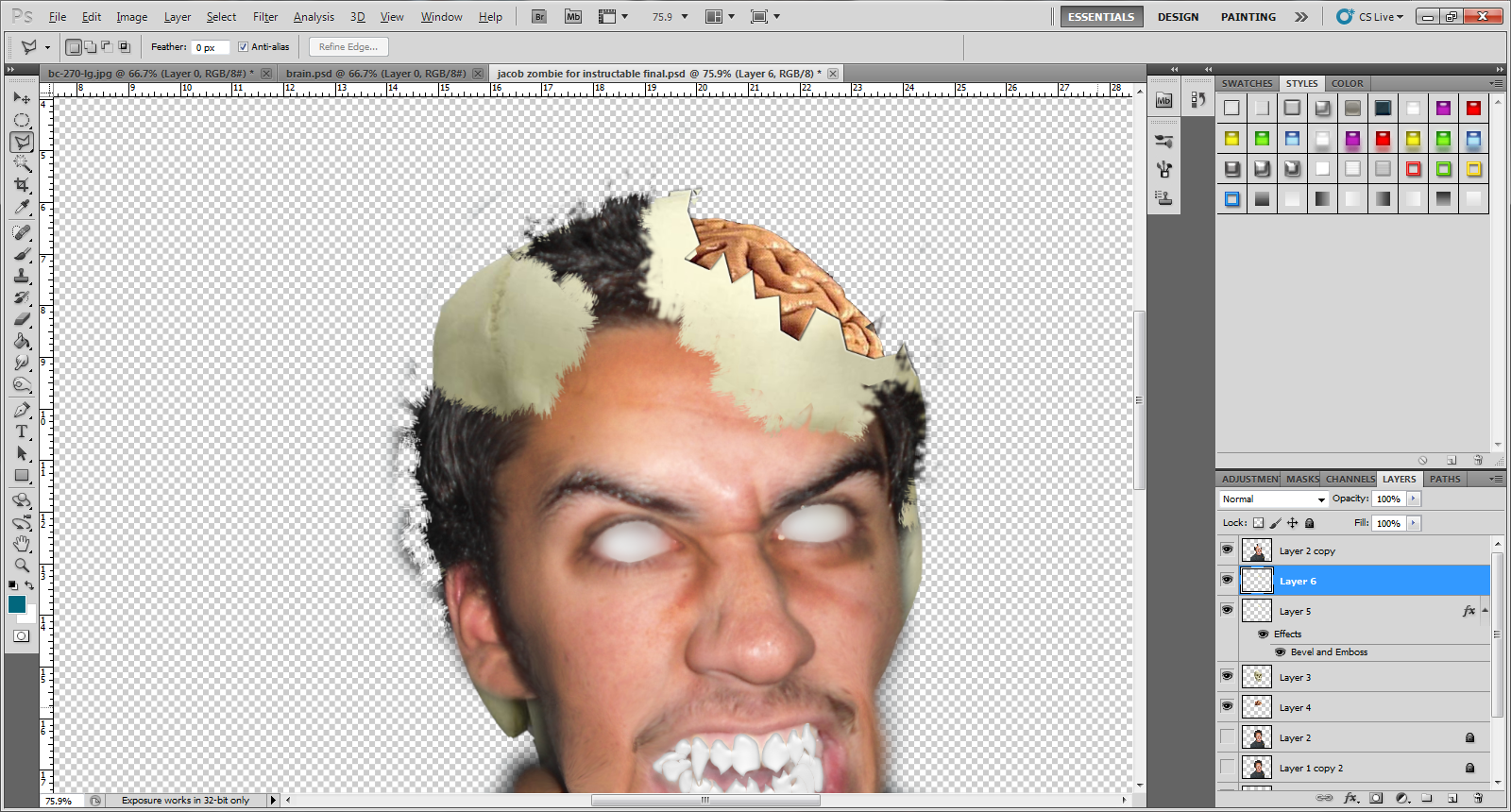Select the Rectangle shape tool

click(22, 475)
